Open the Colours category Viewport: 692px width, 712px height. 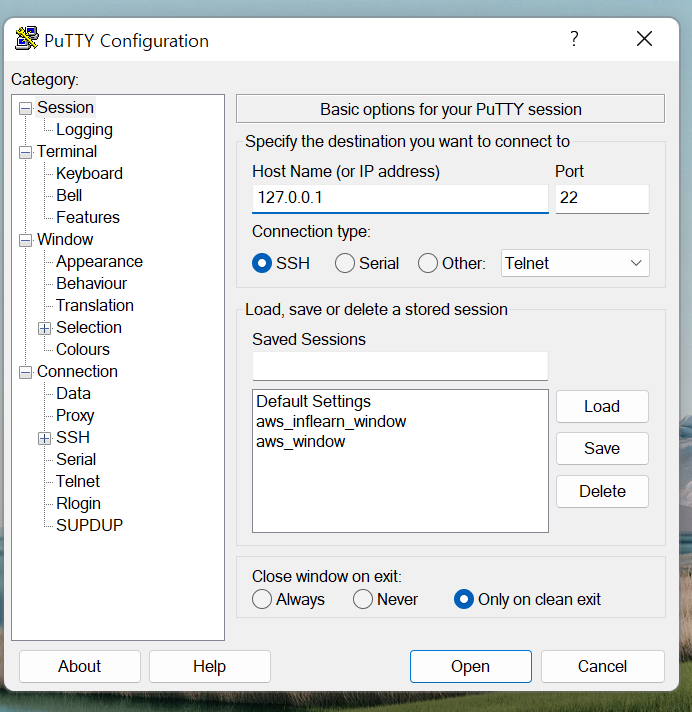pos(83,350)
